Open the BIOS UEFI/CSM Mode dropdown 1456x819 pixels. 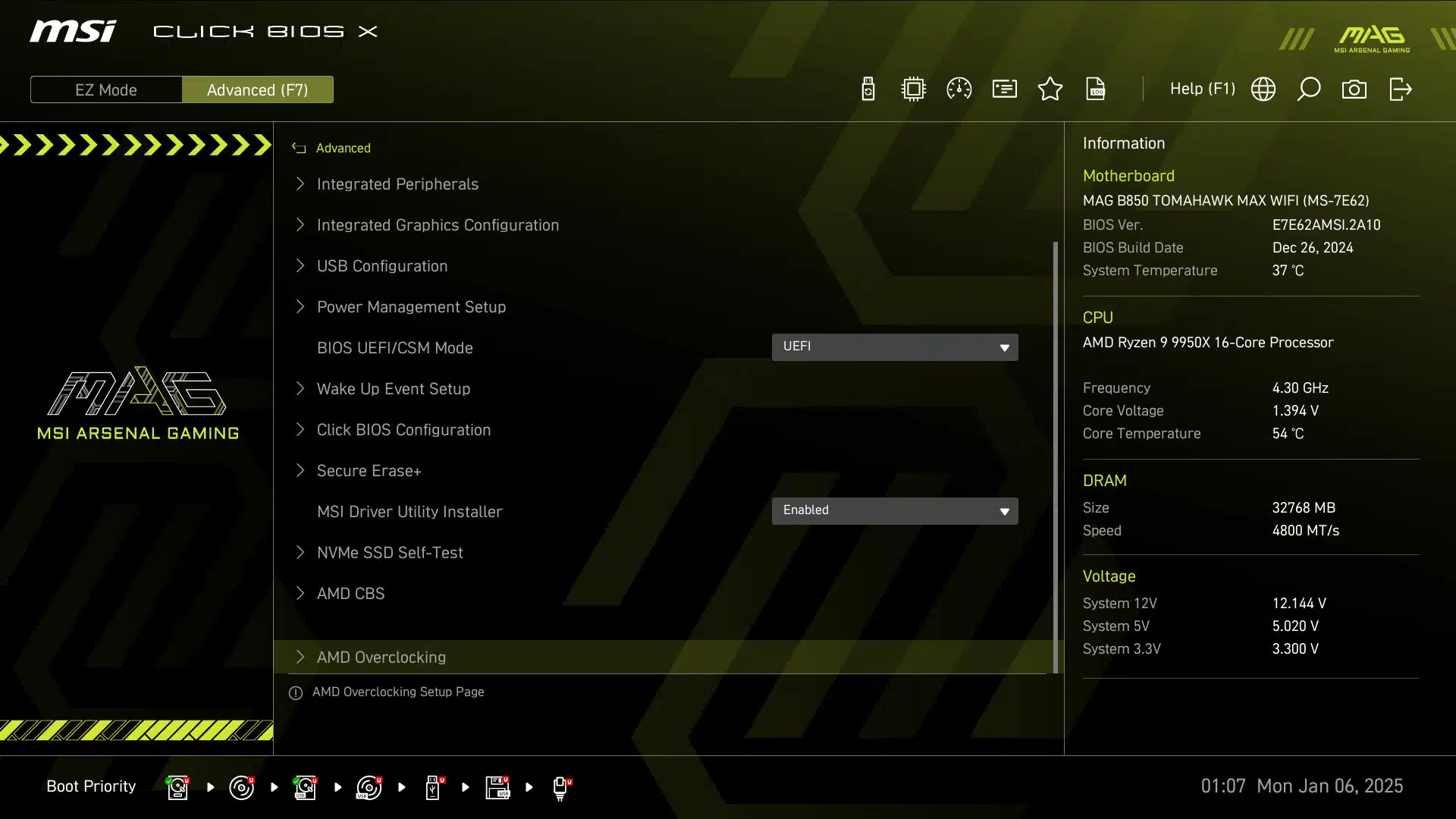[895, 347]
